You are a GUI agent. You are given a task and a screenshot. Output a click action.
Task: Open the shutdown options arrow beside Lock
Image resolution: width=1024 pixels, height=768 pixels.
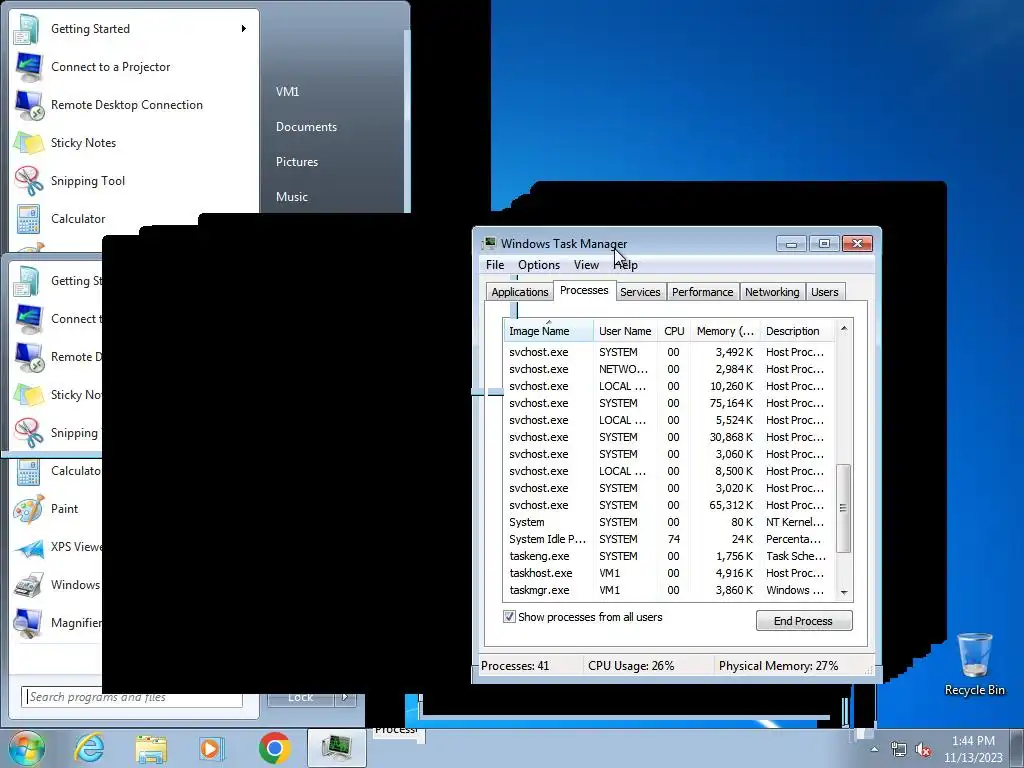tap(345, 697)
